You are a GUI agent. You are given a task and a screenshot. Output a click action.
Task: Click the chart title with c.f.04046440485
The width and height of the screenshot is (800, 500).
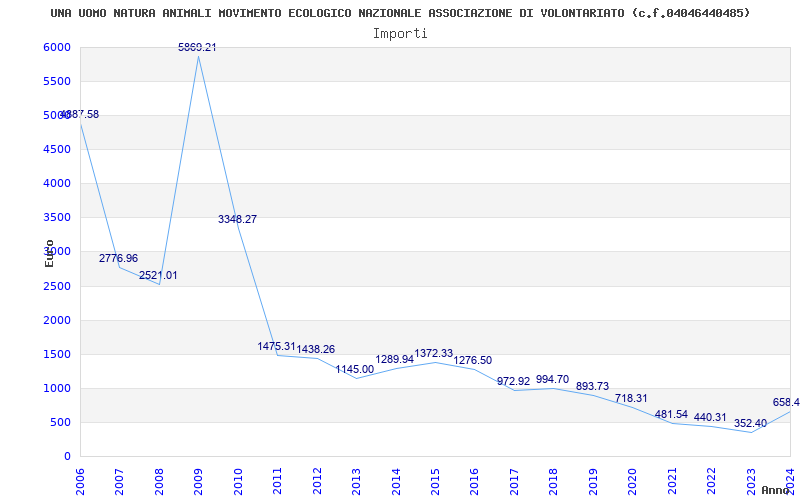pyautogui.click(x=401, y=13)
